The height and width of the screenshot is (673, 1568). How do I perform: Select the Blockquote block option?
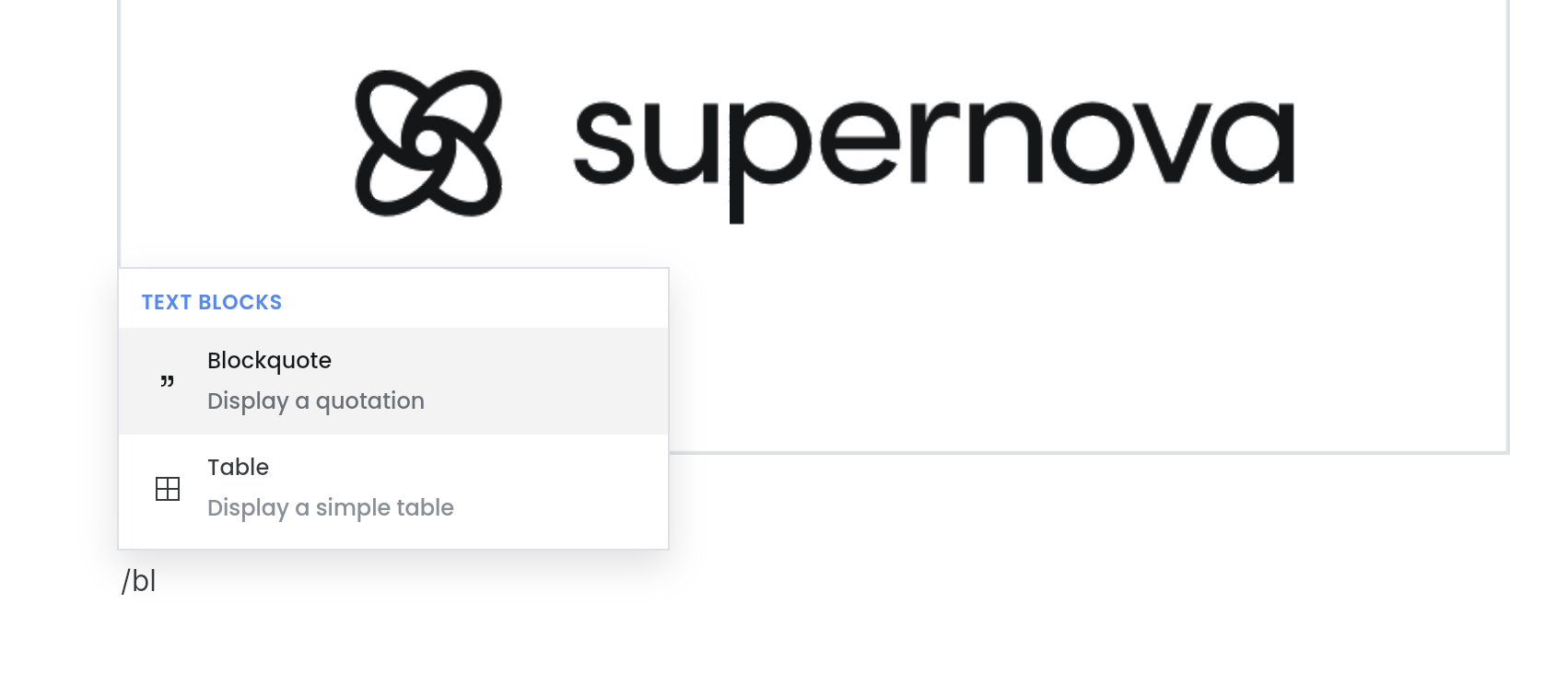coord(393,381)
